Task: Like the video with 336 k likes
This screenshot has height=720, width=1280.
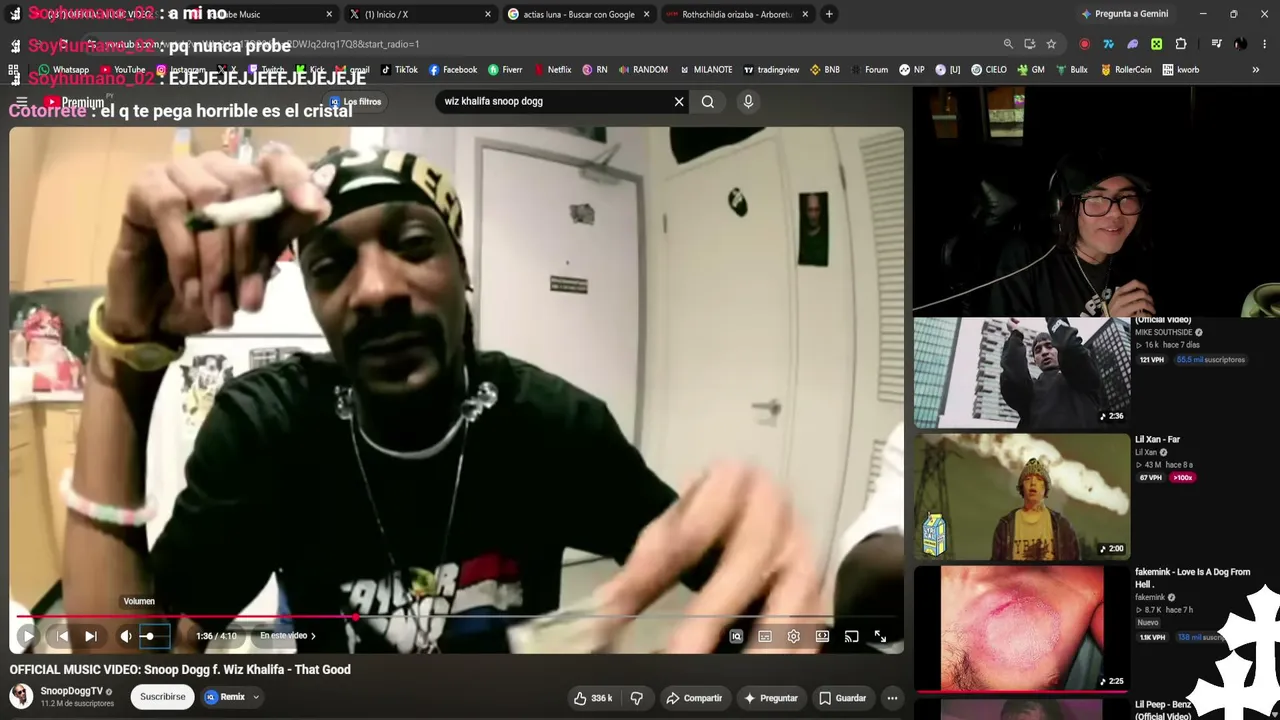Action: (x=592, y=698)
